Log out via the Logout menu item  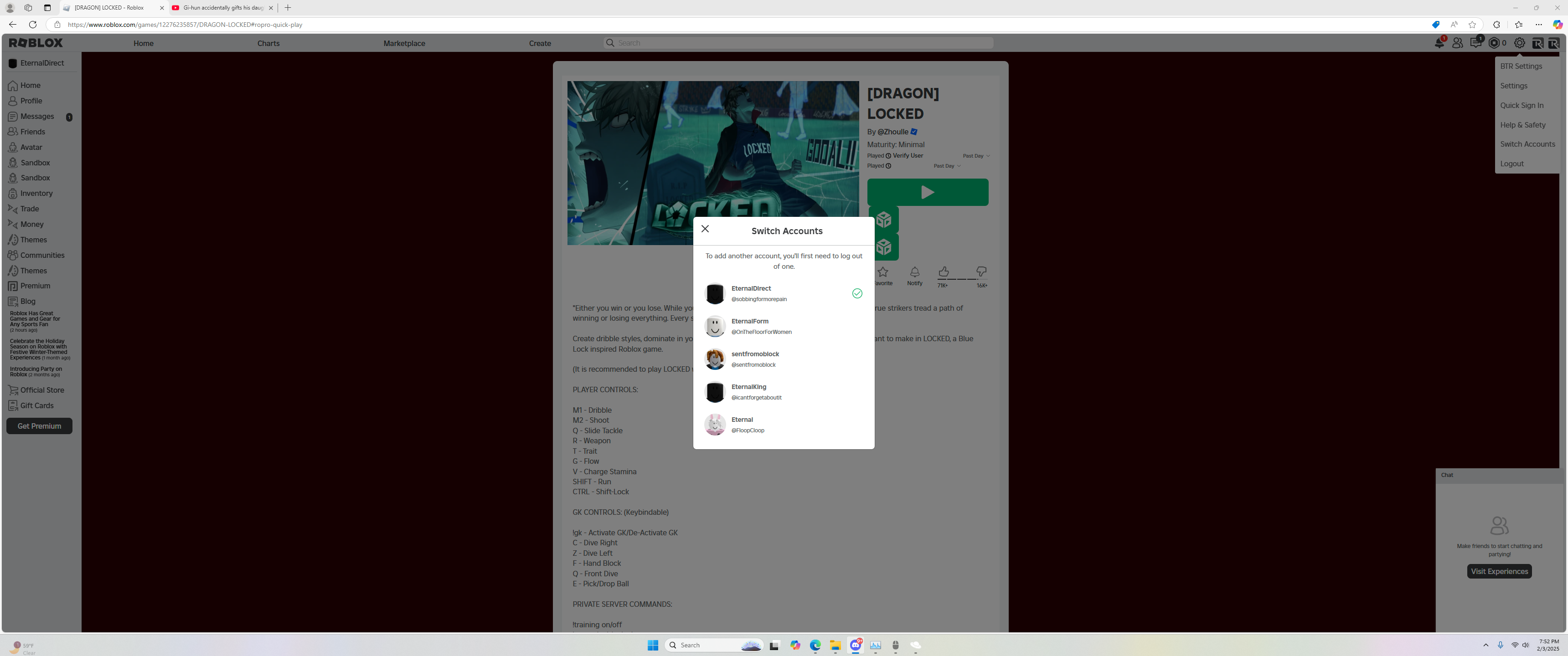[x=1511, y=164]
